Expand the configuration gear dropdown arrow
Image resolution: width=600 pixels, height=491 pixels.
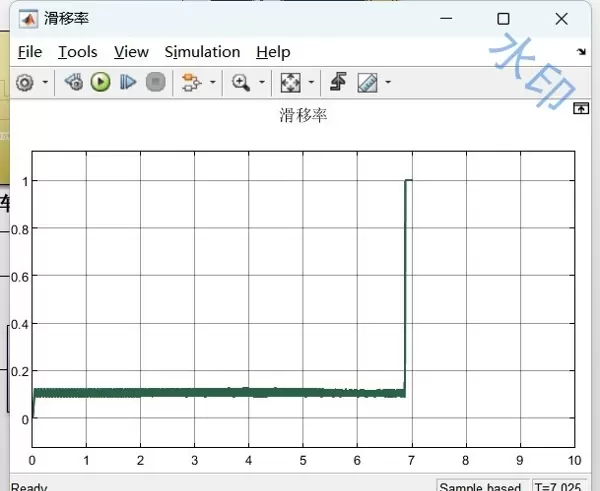(45, 84)
